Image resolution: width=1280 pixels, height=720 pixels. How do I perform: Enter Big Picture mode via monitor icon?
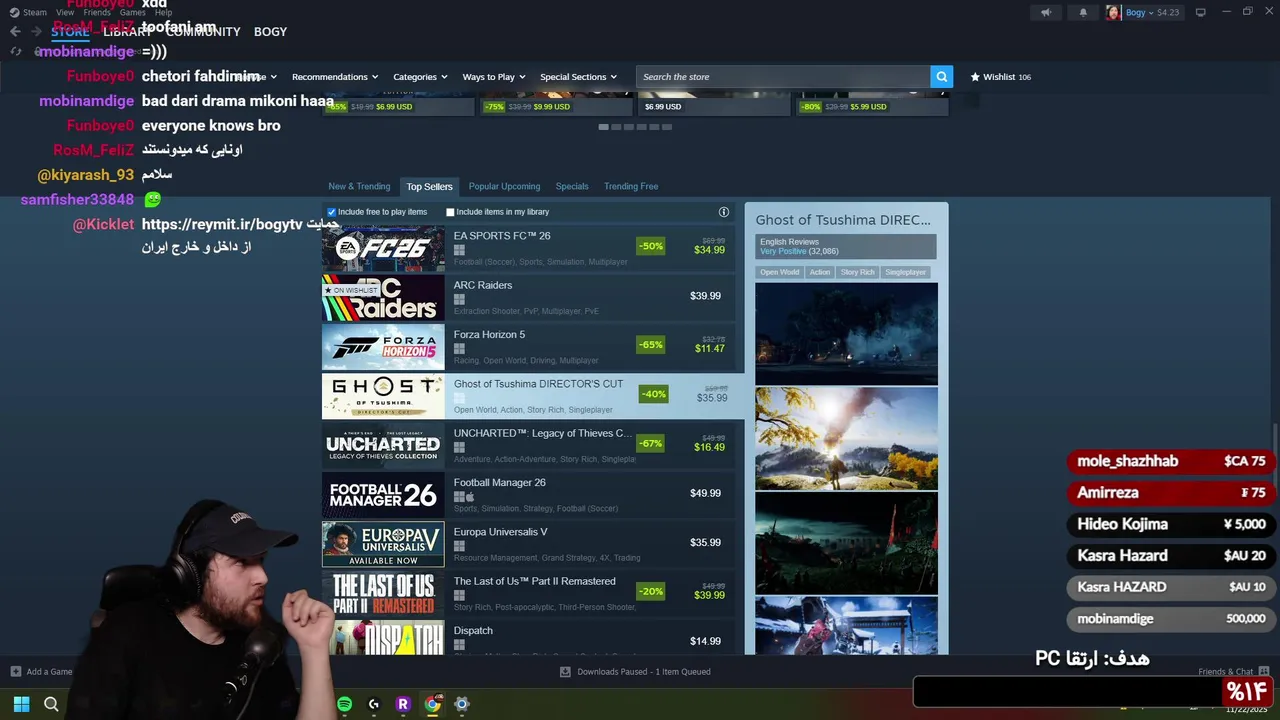[x=1201, y=12]
